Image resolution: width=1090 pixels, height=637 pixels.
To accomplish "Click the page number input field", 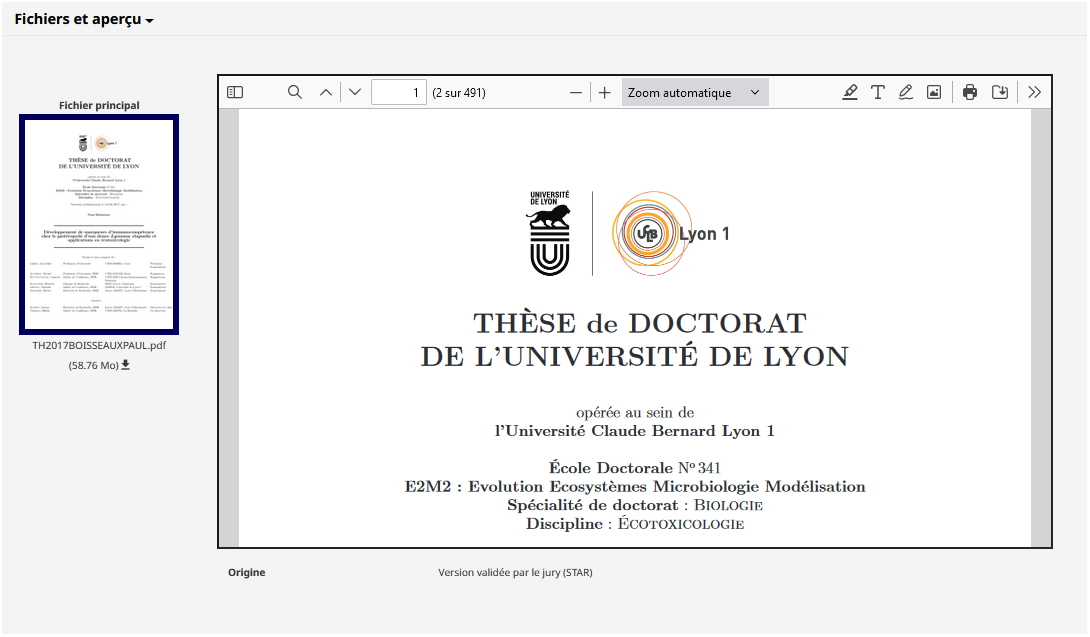I will tap(398, 92).
